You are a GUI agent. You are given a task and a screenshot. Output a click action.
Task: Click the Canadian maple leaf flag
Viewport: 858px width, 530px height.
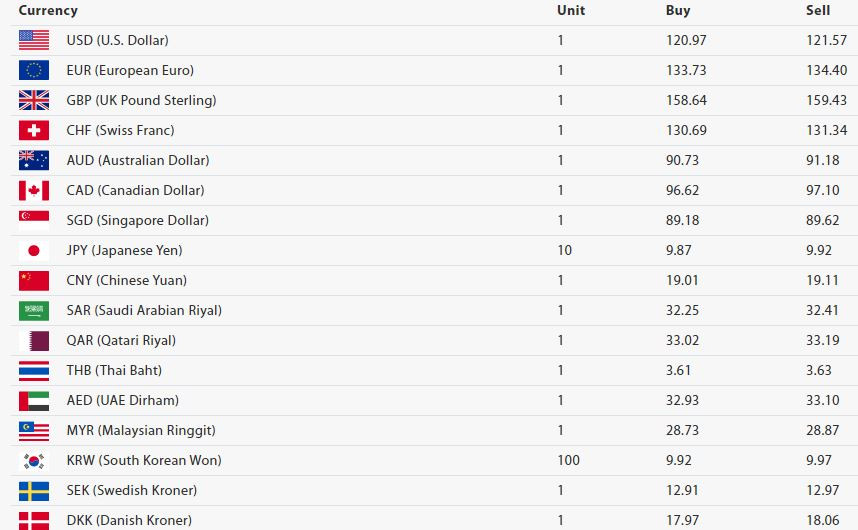point(34,190)
